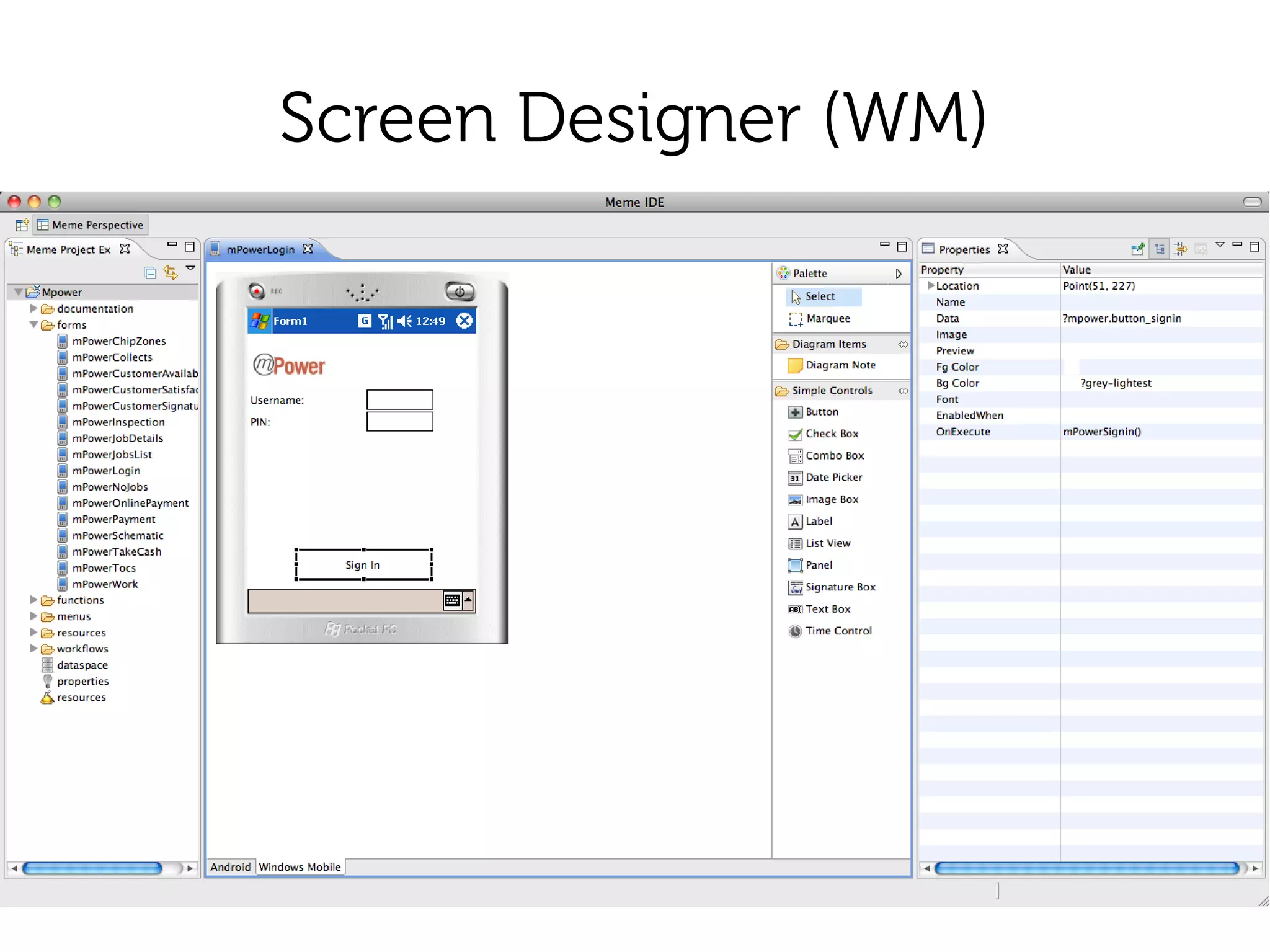Choose the Image Box palette control
This screenshot has width=1270, height=952.
click(823, 499)
